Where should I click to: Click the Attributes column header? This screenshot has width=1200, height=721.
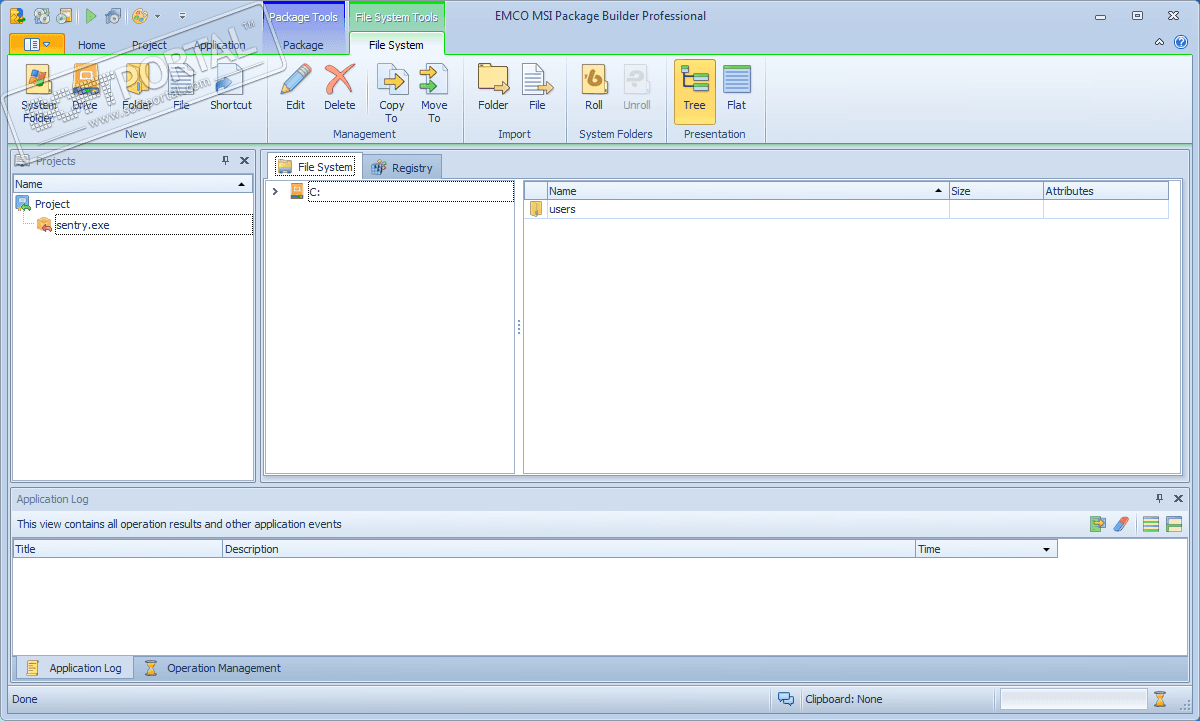coord(1106,191)
